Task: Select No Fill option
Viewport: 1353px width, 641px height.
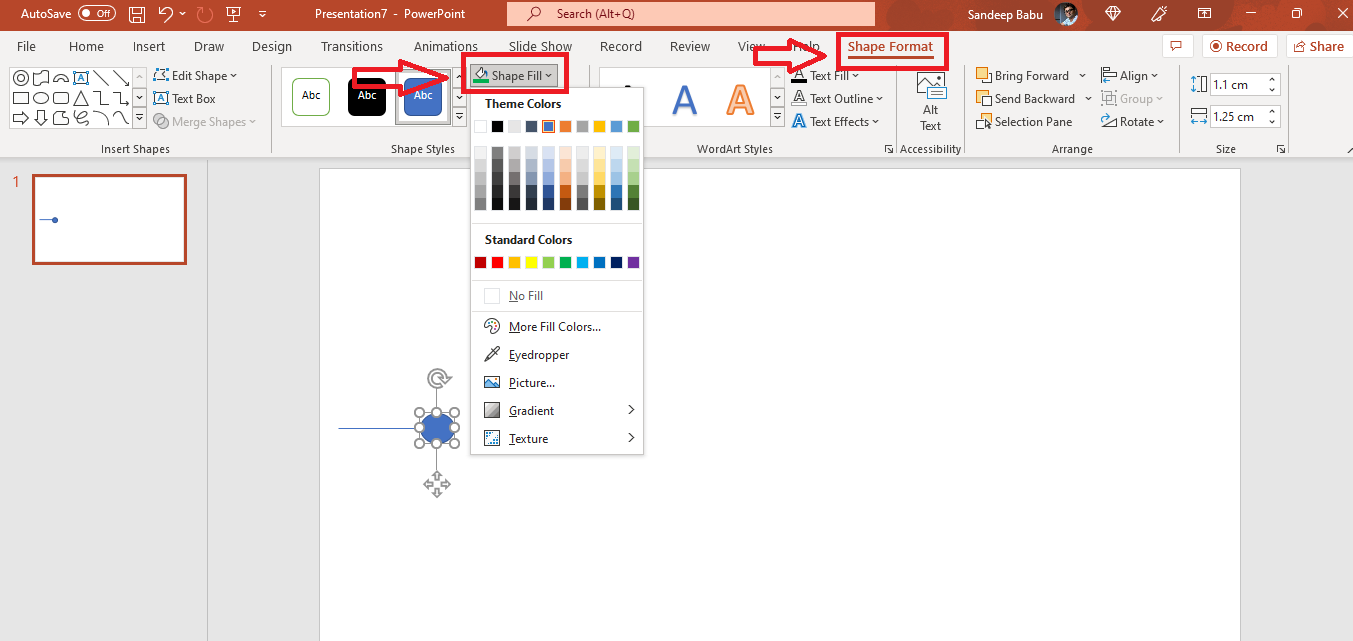Action: pos(557,296)
